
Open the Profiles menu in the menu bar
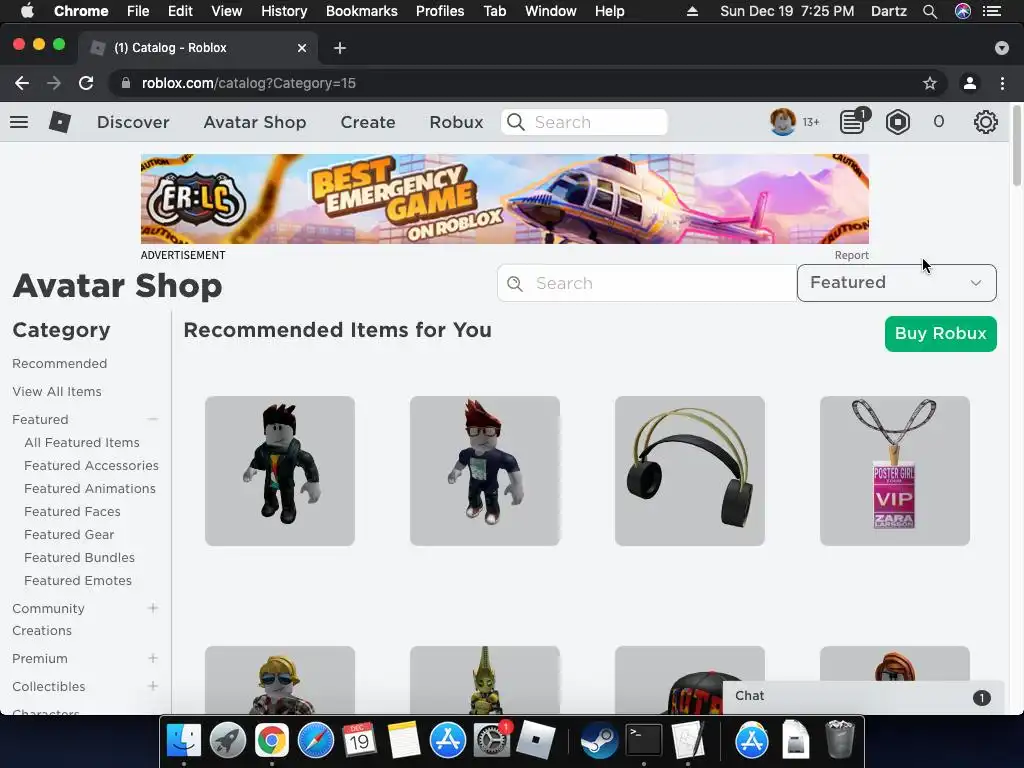click(440, 11)
